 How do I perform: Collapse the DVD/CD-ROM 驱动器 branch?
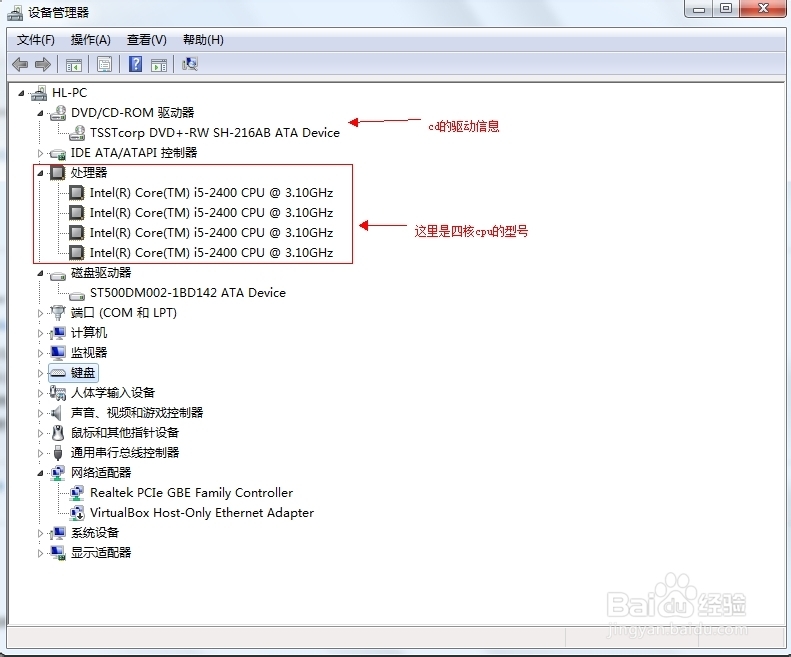[40, 113]
